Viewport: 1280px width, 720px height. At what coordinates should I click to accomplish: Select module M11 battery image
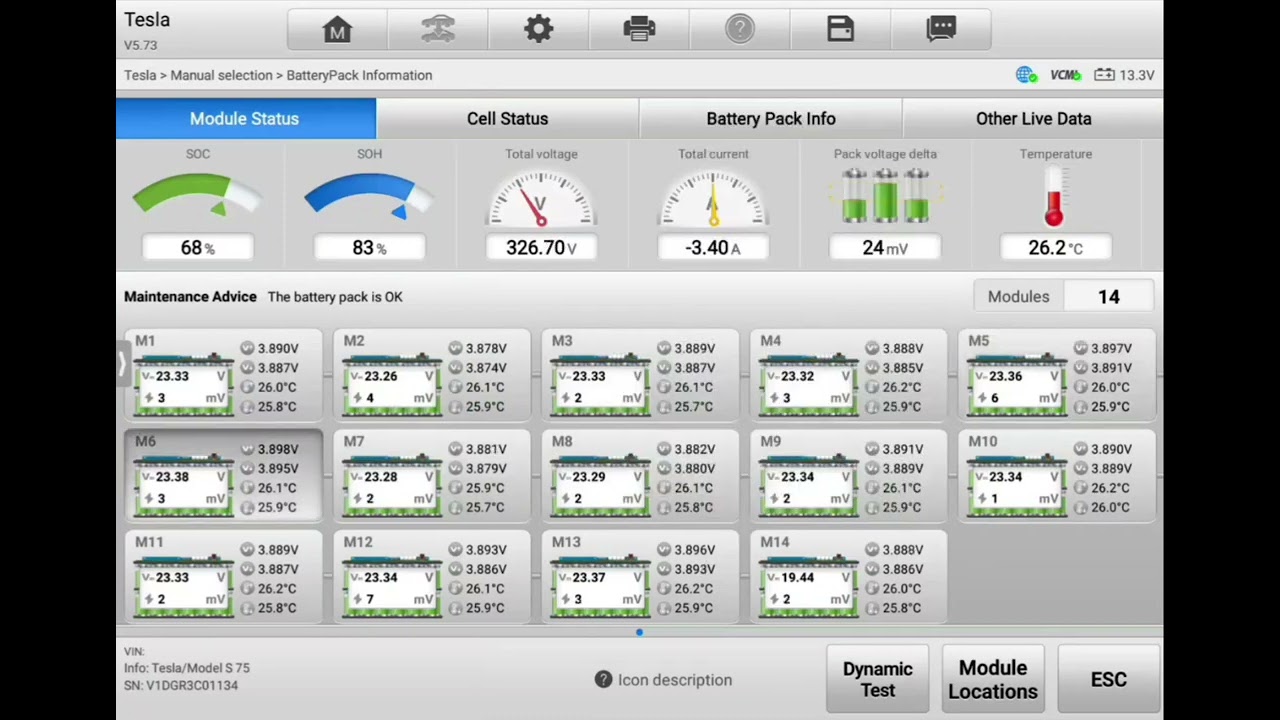click(x=183, y=586)
